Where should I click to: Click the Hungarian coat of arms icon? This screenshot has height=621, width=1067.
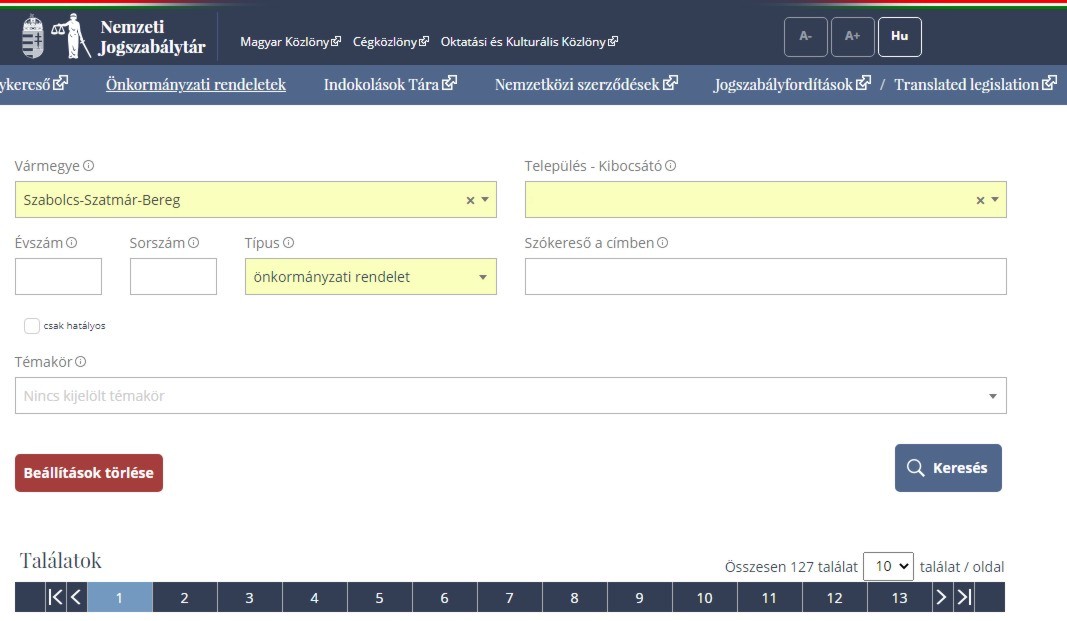tap(33, 37)
